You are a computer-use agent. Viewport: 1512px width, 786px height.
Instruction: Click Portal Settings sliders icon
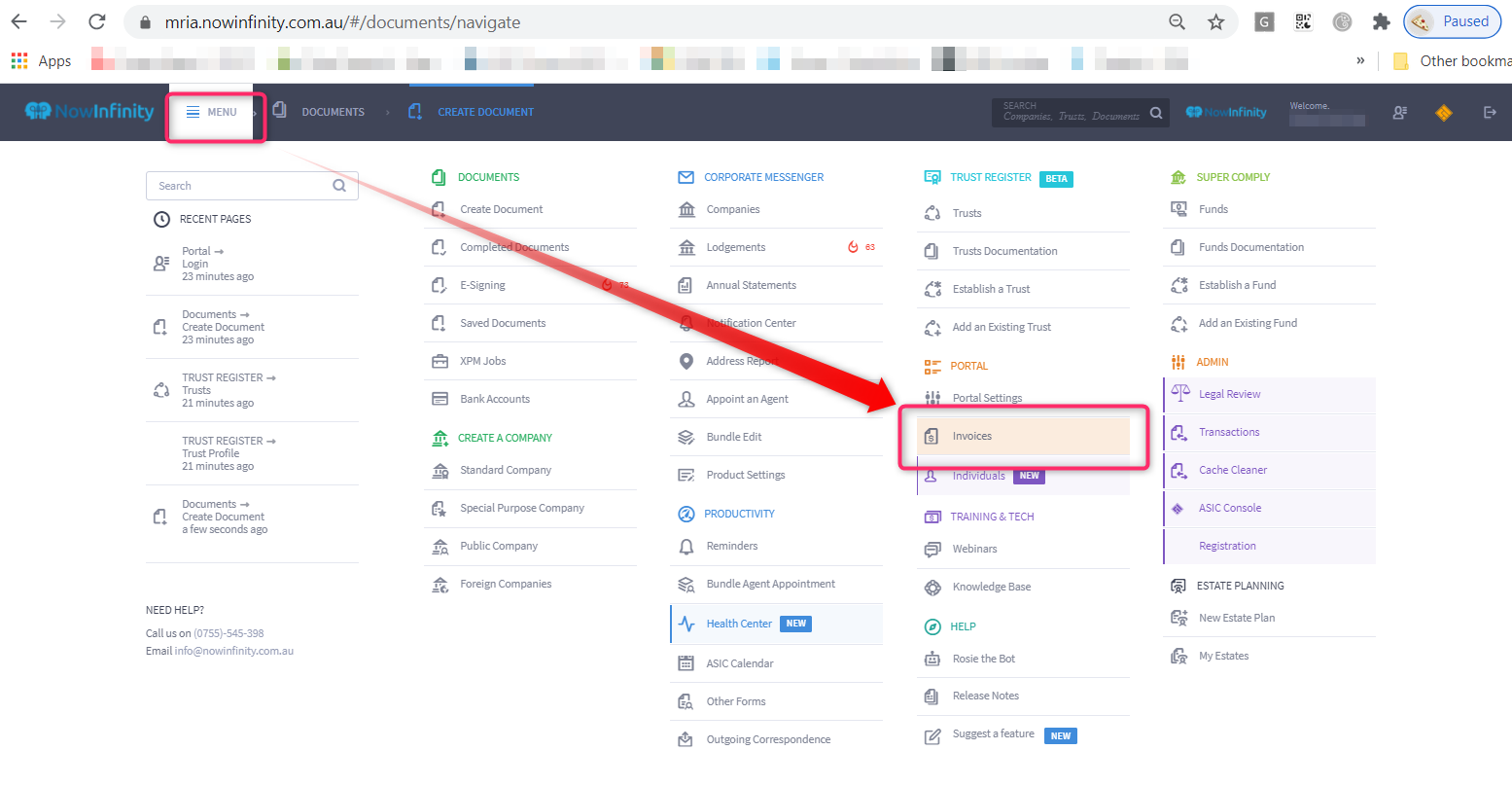(932, 398)
